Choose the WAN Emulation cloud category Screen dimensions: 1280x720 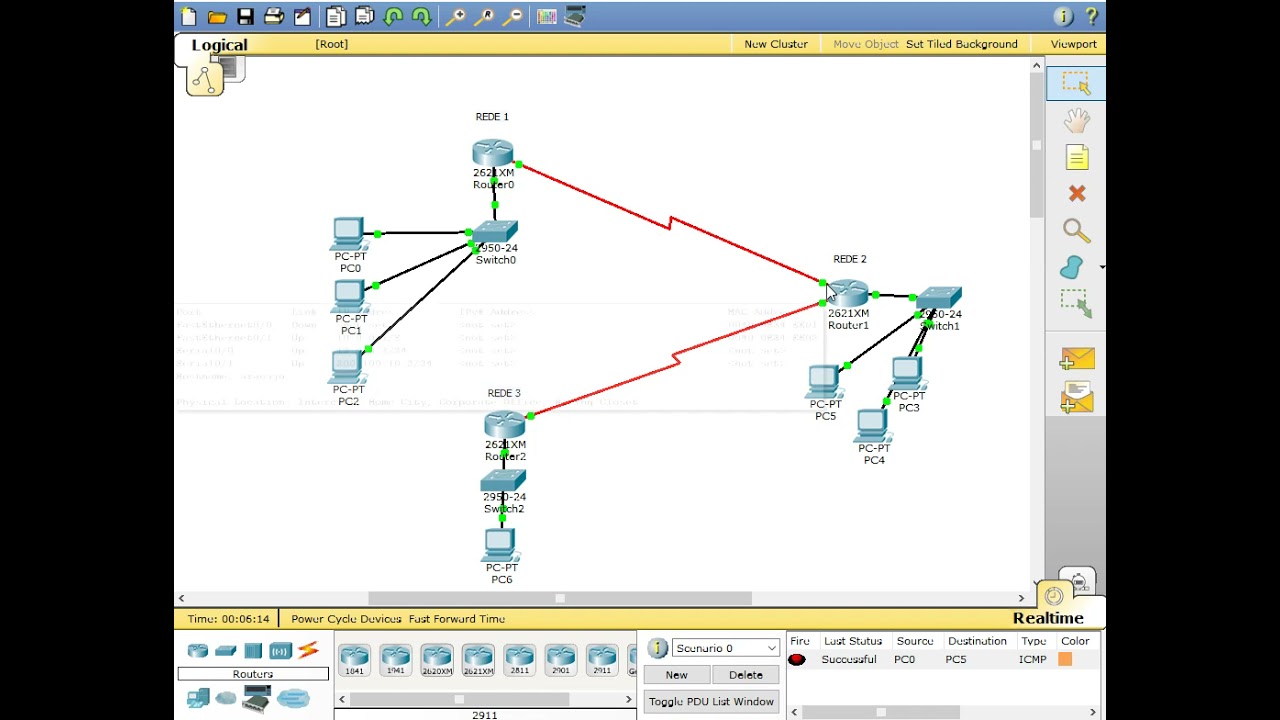[x=226, y=698]
